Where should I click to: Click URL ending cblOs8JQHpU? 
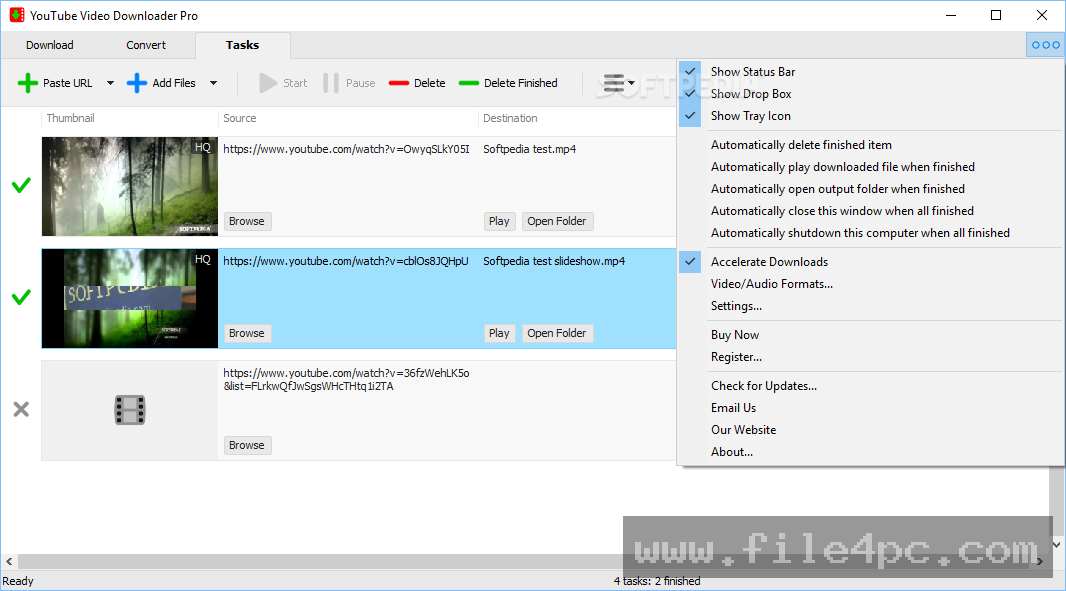pos(346,261)
